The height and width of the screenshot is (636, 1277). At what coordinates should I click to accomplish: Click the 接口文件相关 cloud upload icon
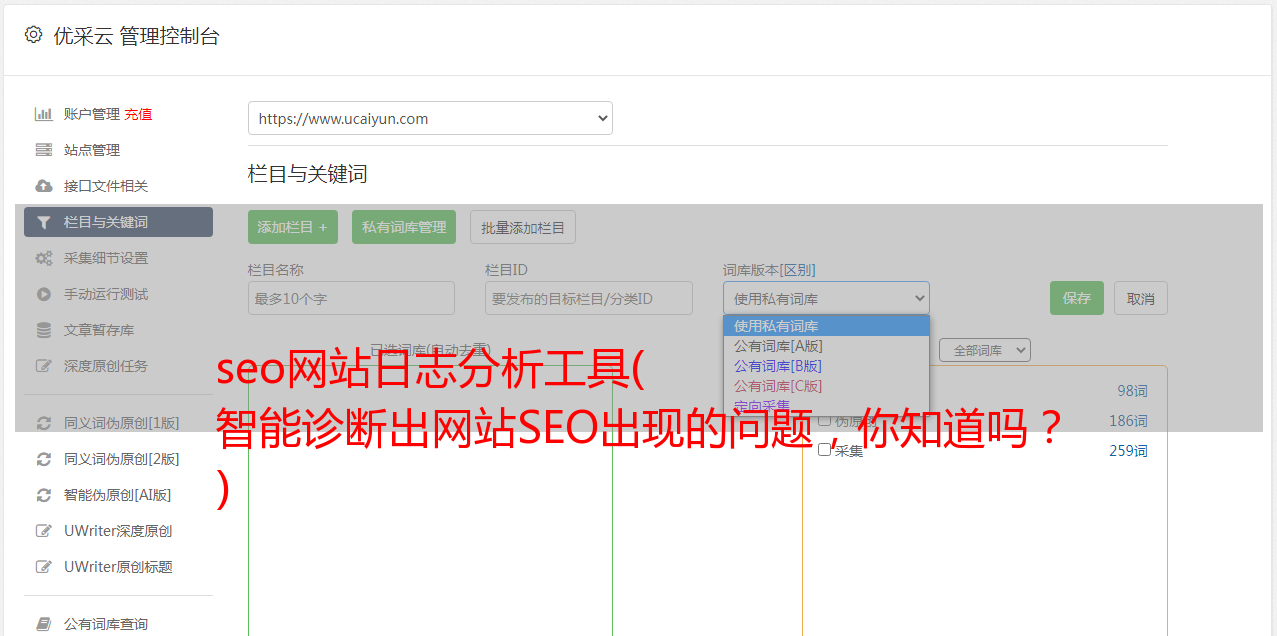pyautogui.click(x=44, y=186)
